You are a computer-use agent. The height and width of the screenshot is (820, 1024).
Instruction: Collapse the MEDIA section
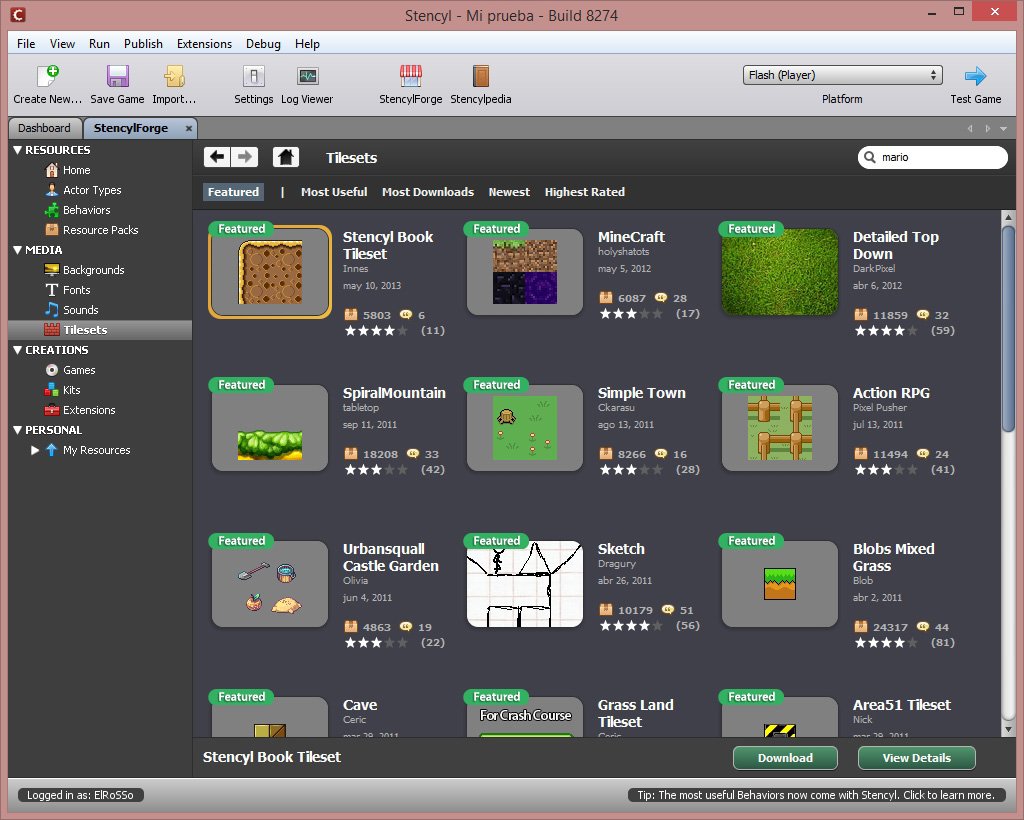click(18, 250)
